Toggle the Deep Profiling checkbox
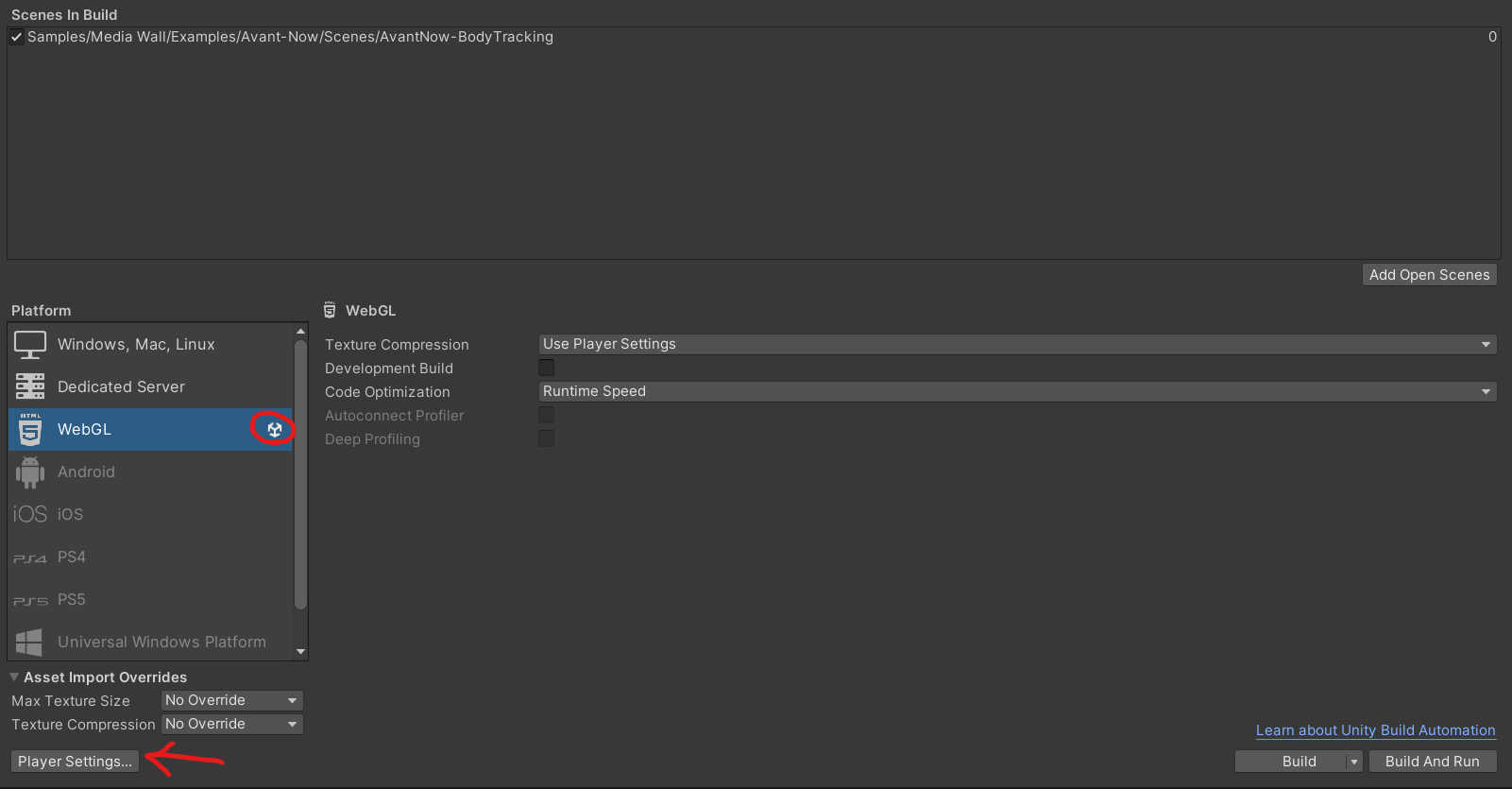 tap(547, 438)
